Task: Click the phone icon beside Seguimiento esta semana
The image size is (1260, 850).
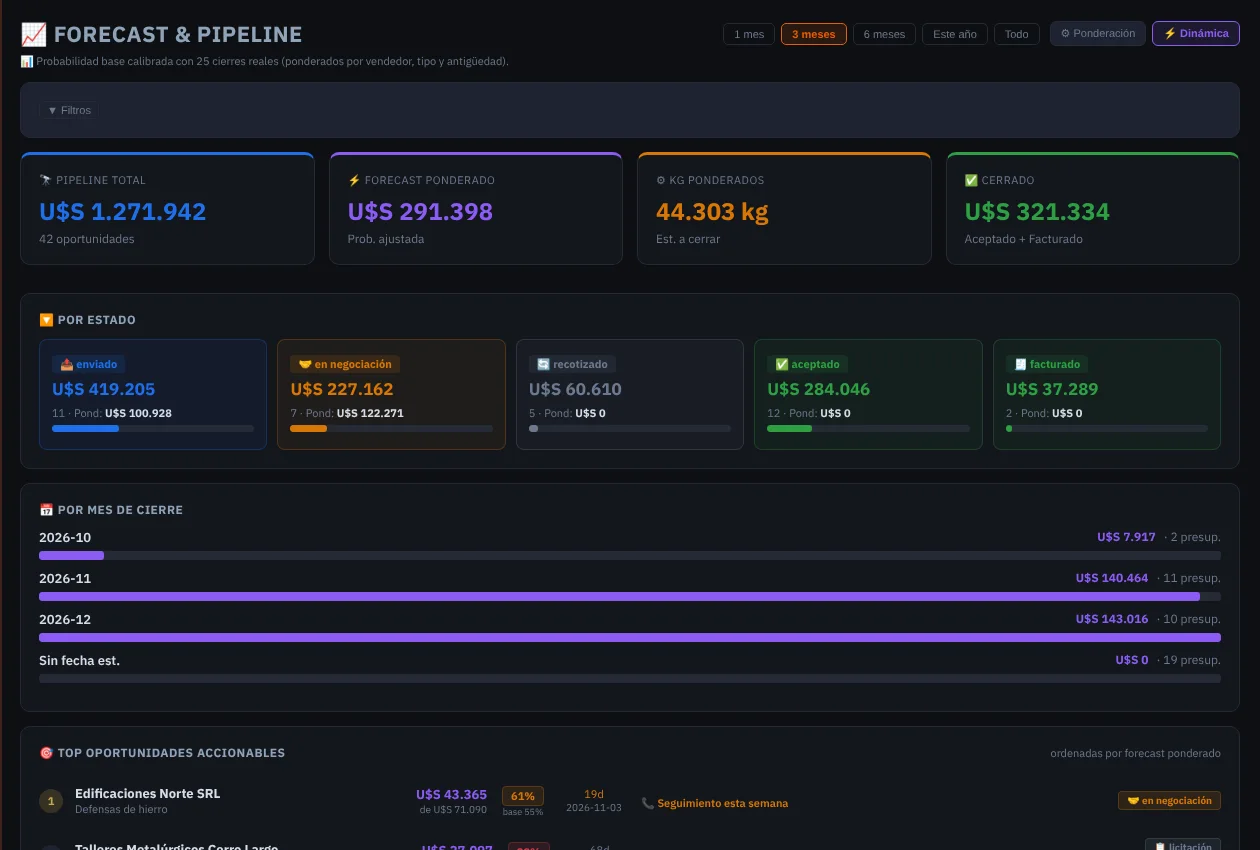Action: pyautogui.click(x=648, y=803)
